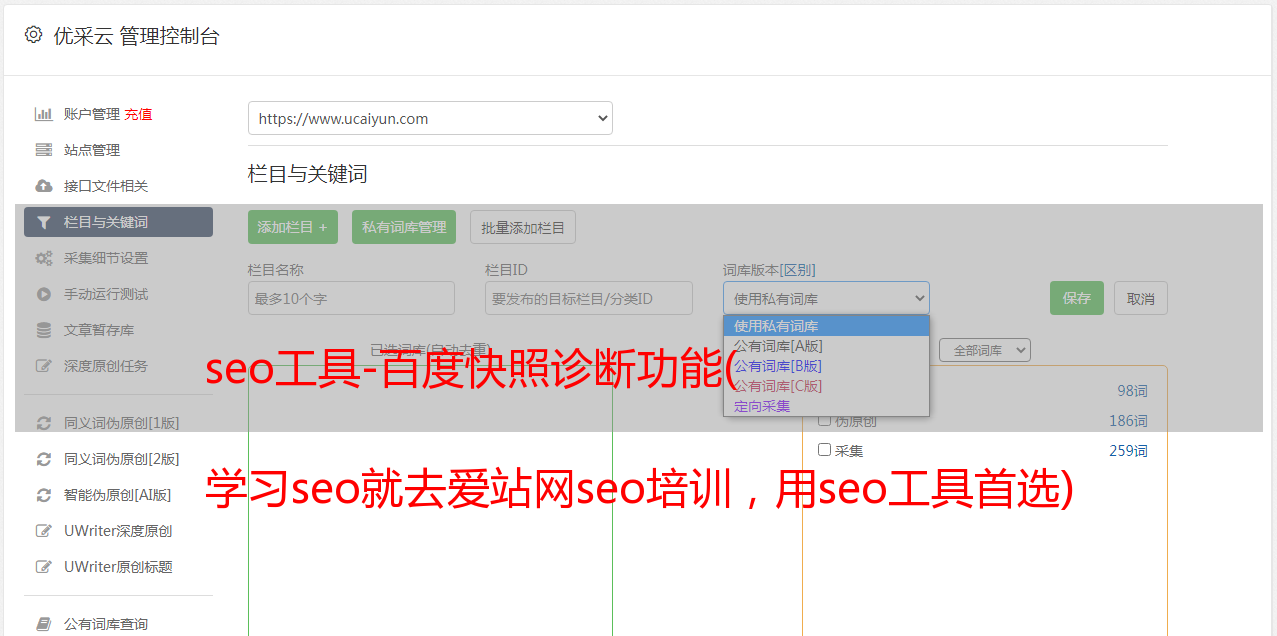Click the refresh icon for 同义词伪原创[2版]
This screenshot has width=1277, height=636.
tap(43, 459)
